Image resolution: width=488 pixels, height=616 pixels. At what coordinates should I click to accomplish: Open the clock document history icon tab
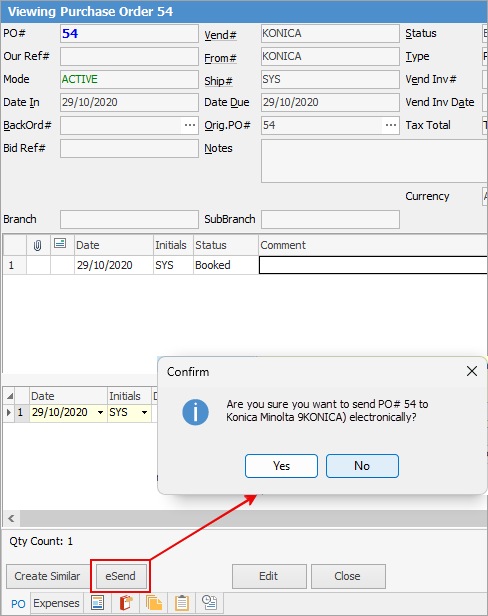[x=209, y=603]
